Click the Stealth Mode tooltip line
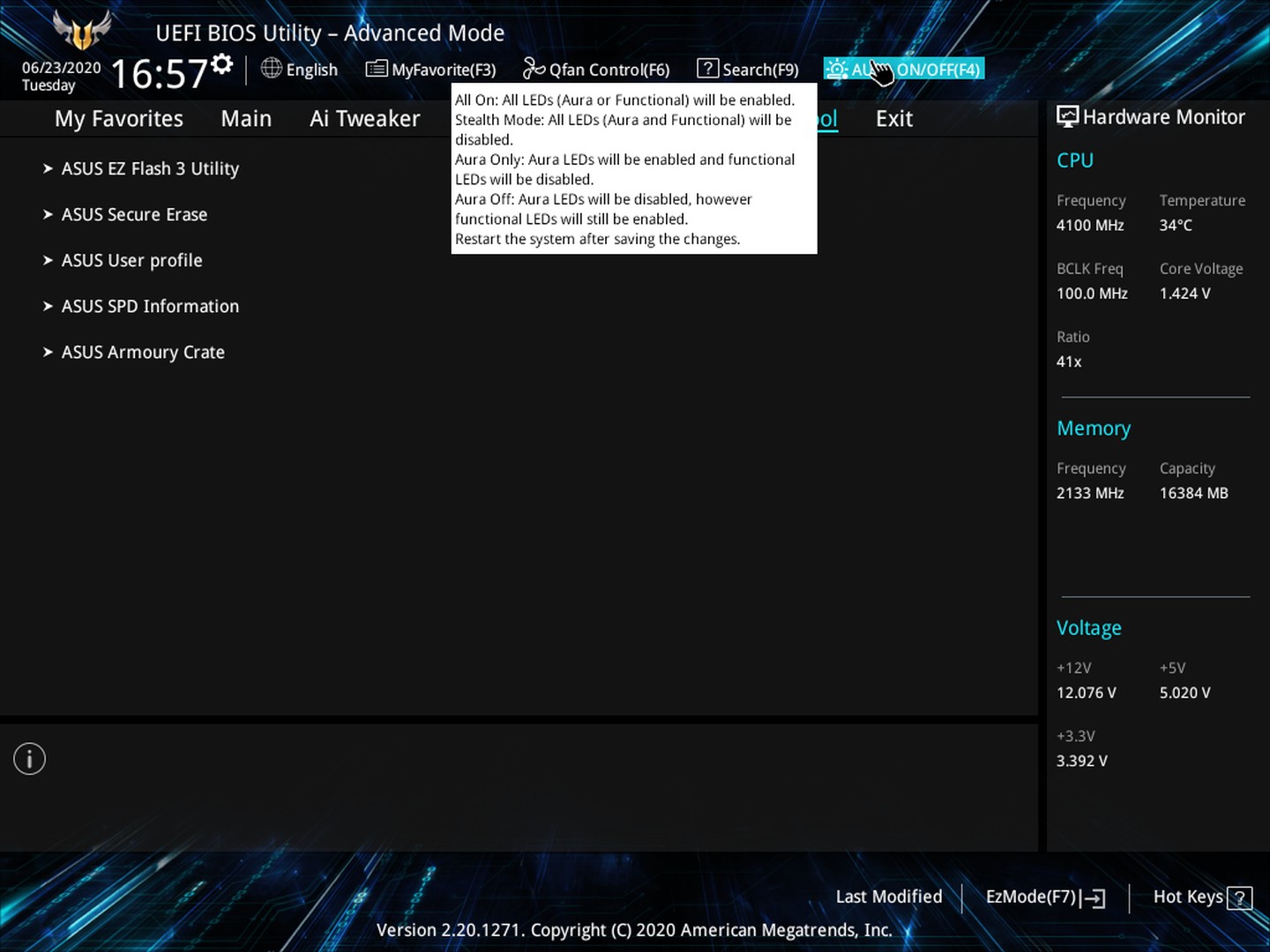This screenshot has height=952, width=1270. click(x=624, y=130)
